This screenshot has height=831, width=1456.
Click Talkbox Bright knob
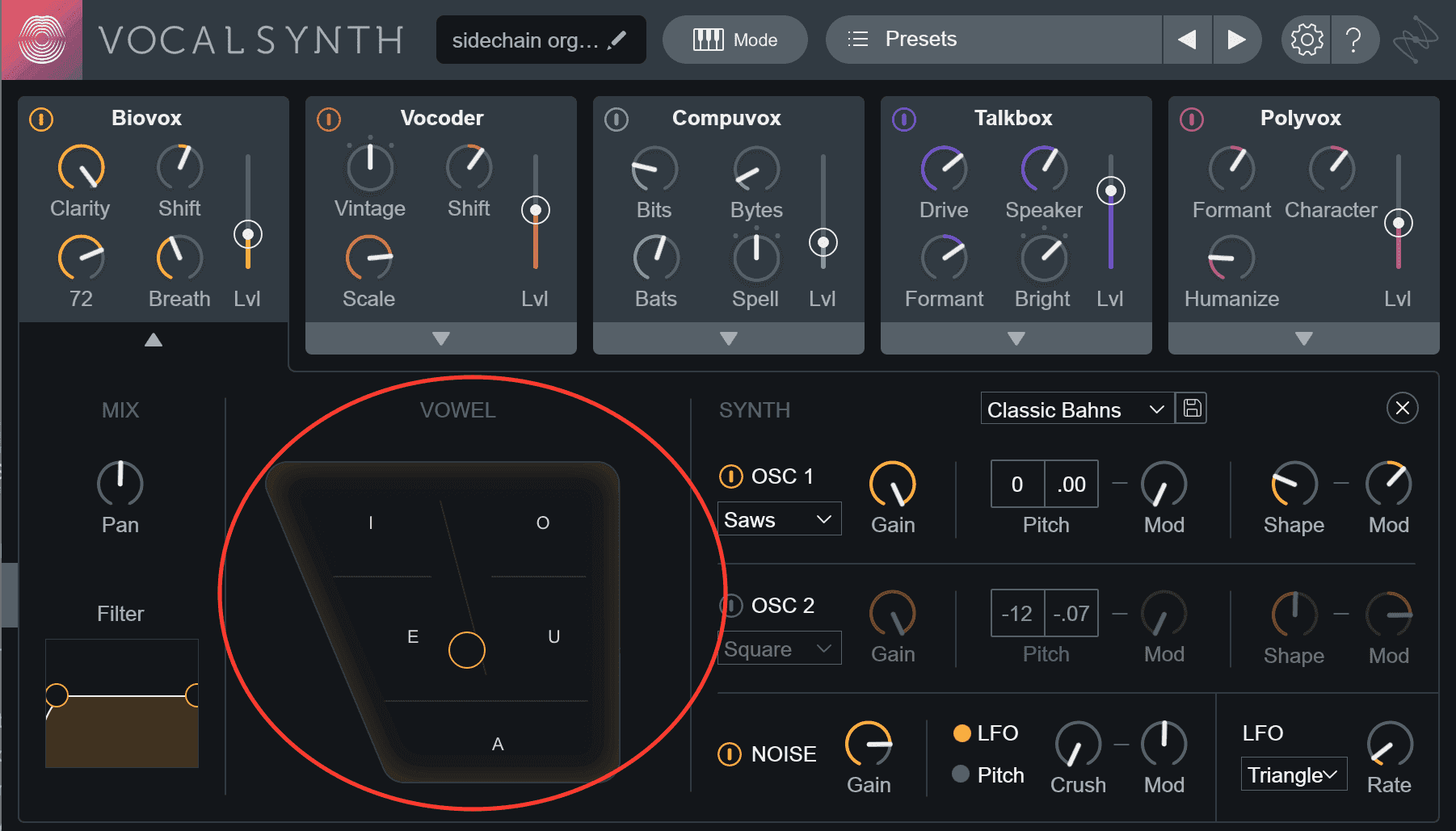click(x=1044, y=258)
